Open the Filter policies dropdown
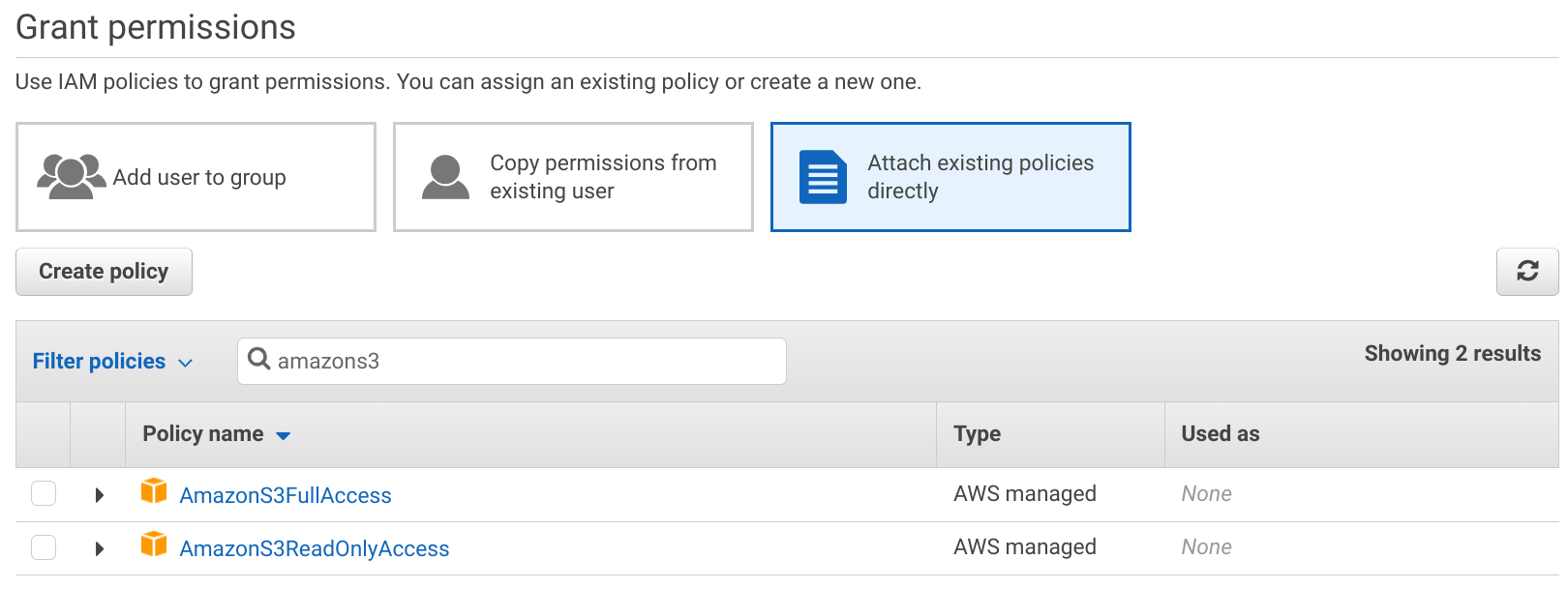Image resolution: width=1568 pixels, height=589 pixels. pos(112,361)
